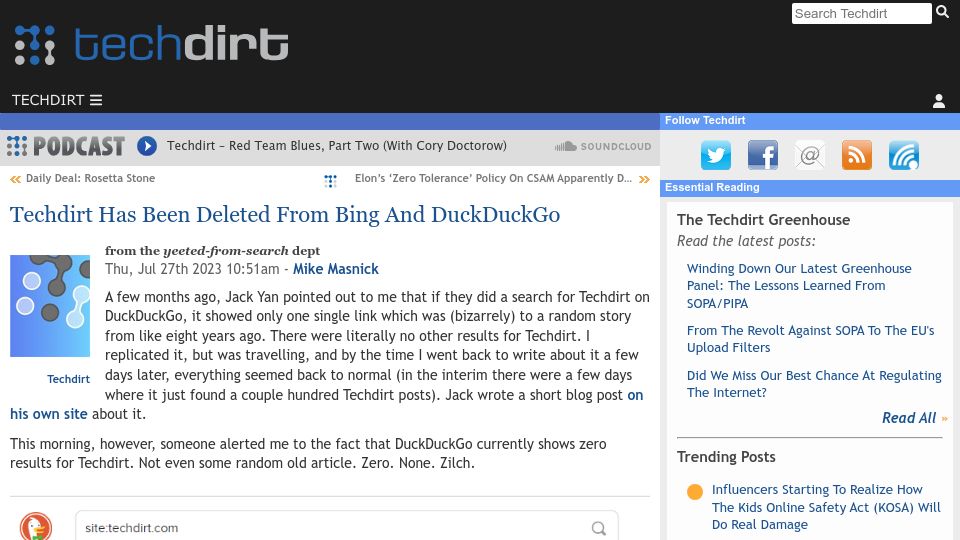The width and height of the screenshot is (960, 540).
Task: Click the blue podcast feed icon
Action: (904, 155)
